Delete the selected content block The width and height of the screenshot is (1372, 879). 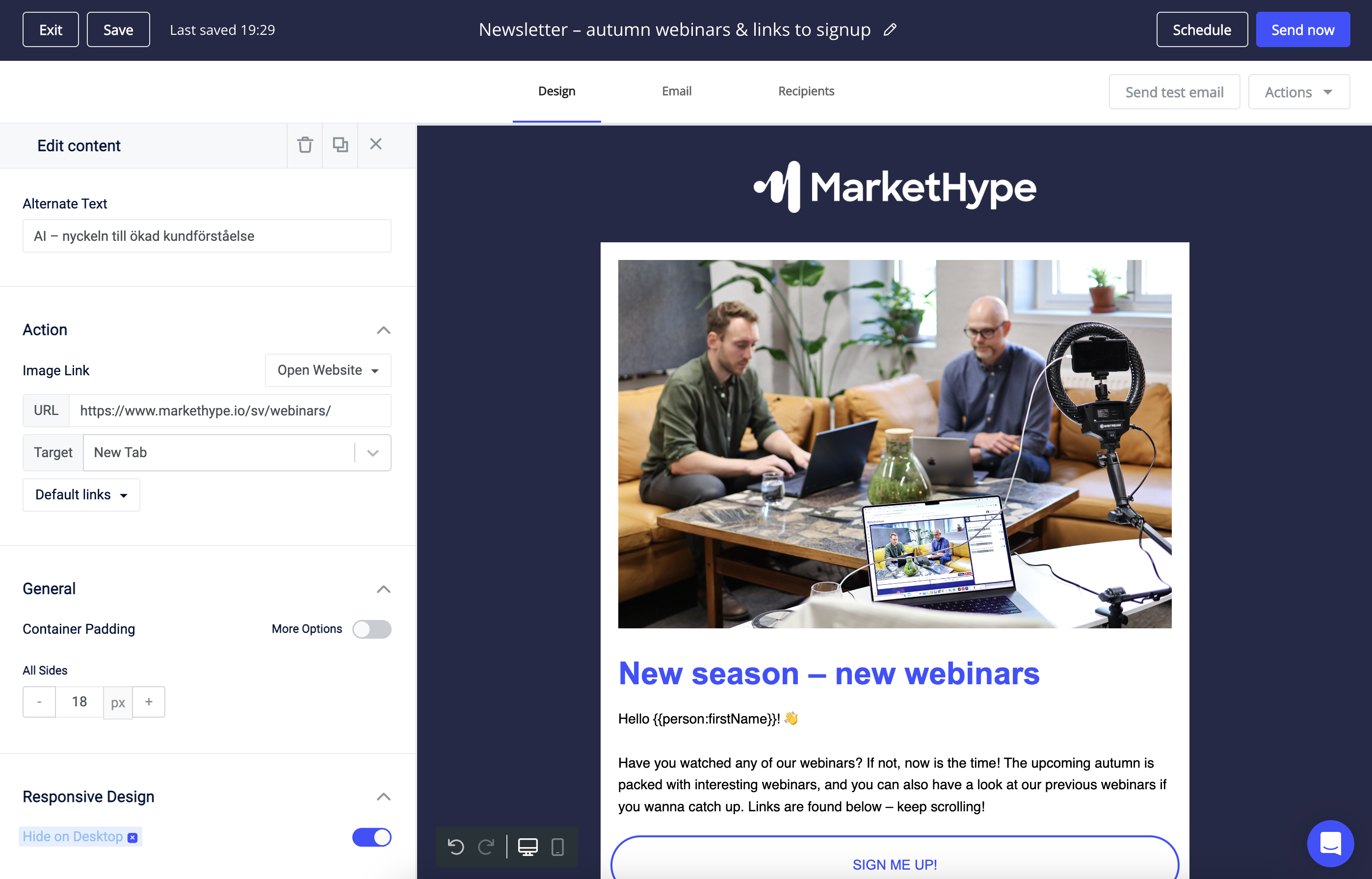[x=304, y=145]
